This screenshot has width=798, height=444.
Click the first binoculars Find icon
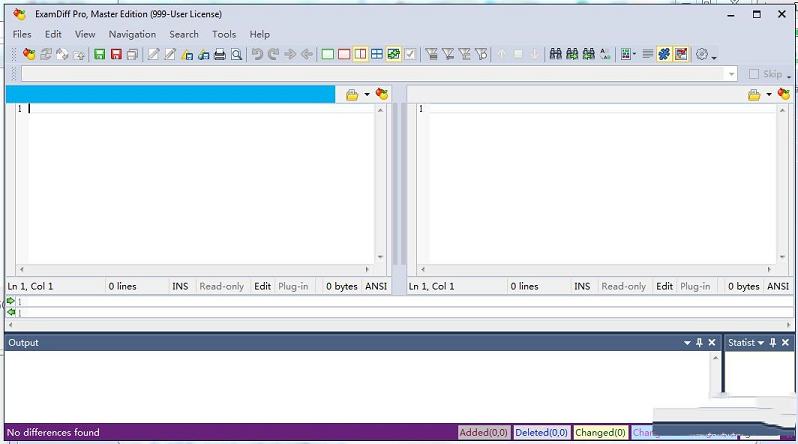556,54
